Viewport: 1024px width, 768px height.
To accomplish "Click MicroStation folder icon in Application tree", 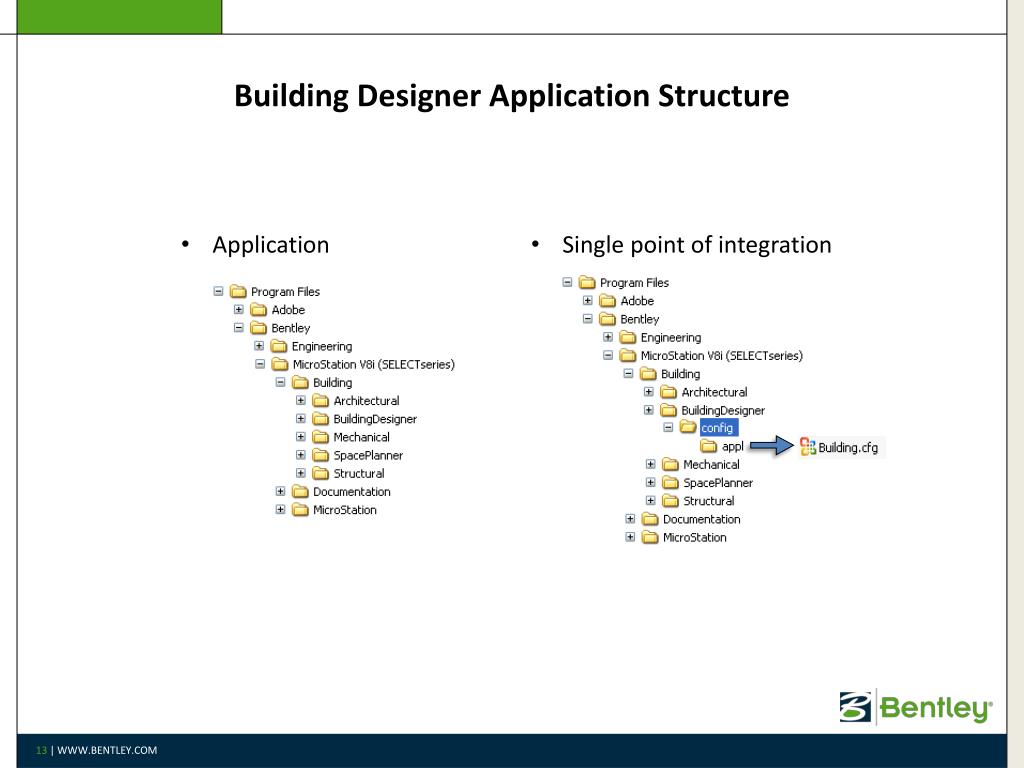I will click(300, 510).
